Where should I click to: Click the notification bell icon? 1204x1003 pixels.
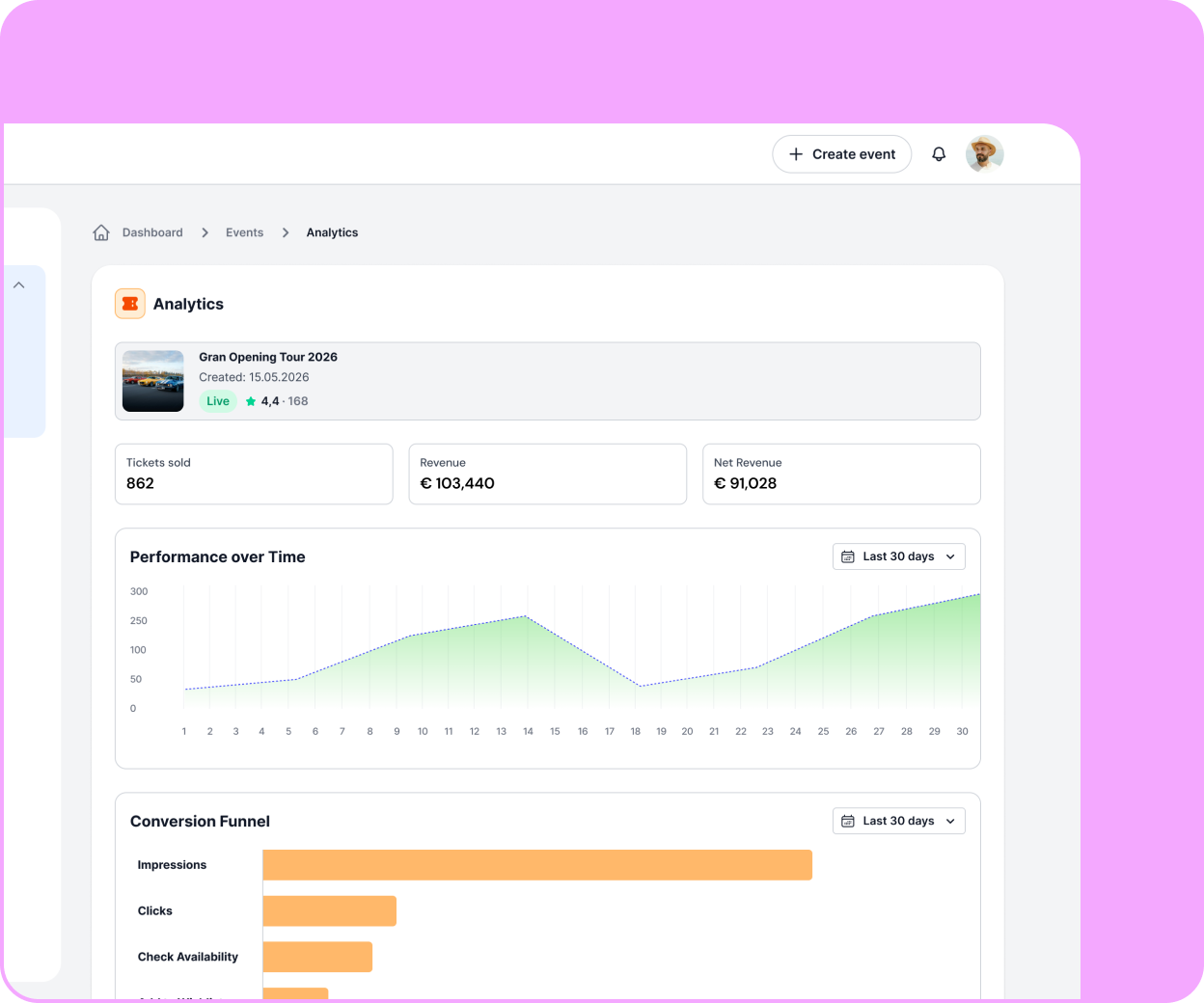click(939, 153)
